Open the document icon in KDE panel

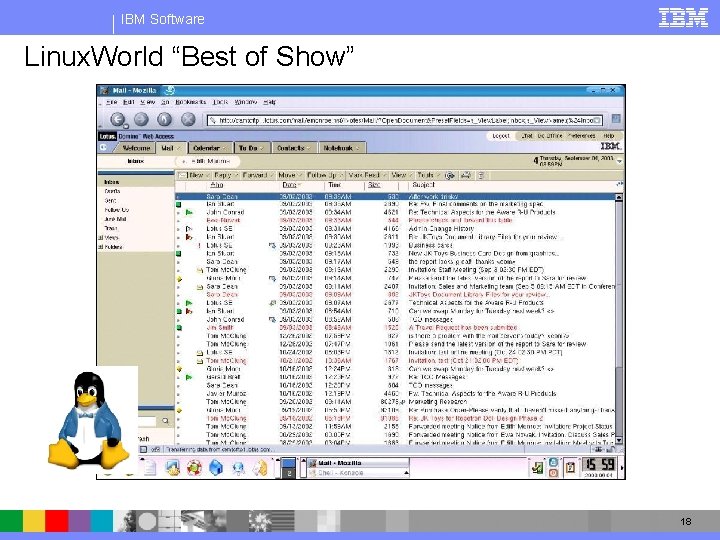(150, 468)
